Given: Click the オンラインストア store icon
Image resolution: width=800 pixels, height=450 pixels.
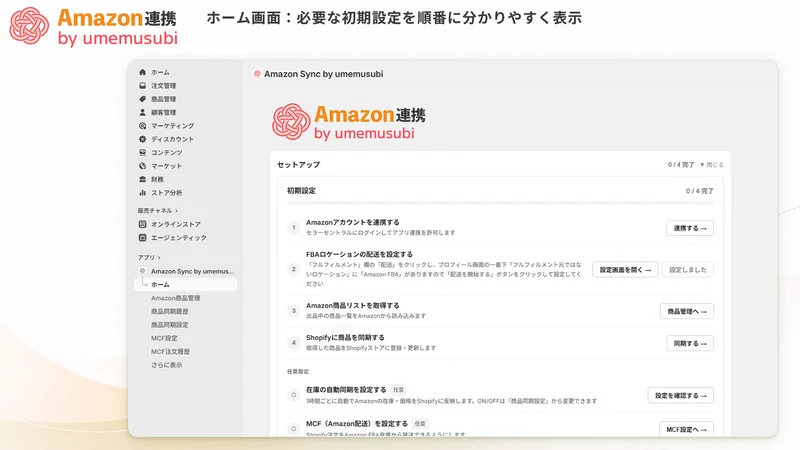Looking at the screenshot, I should tap(142, 224).
